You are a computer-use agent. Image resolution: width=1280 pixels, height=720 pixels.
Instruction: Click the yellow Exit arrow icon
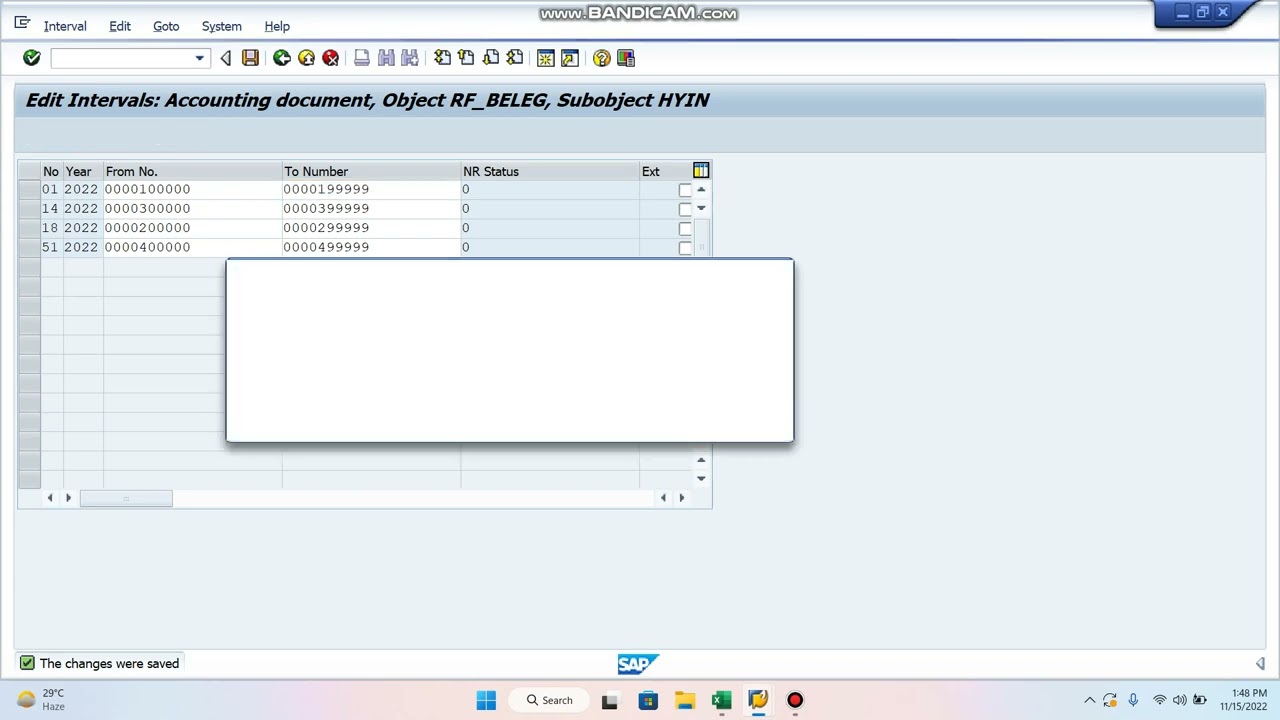coord(306,58)
